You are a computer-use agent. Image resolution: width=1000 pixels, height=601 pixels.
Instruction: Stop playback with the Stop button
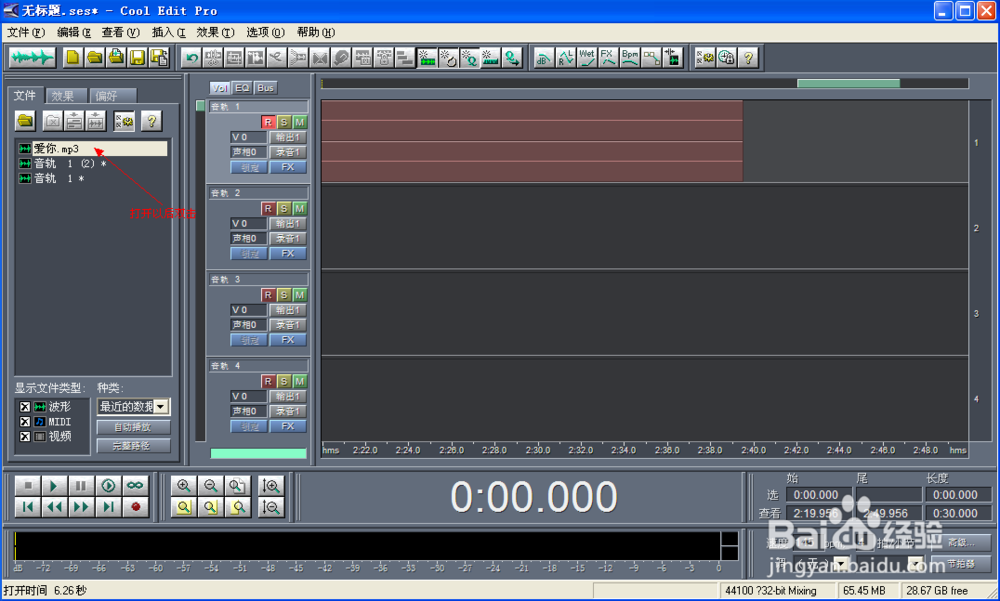[x=27, y=486]
